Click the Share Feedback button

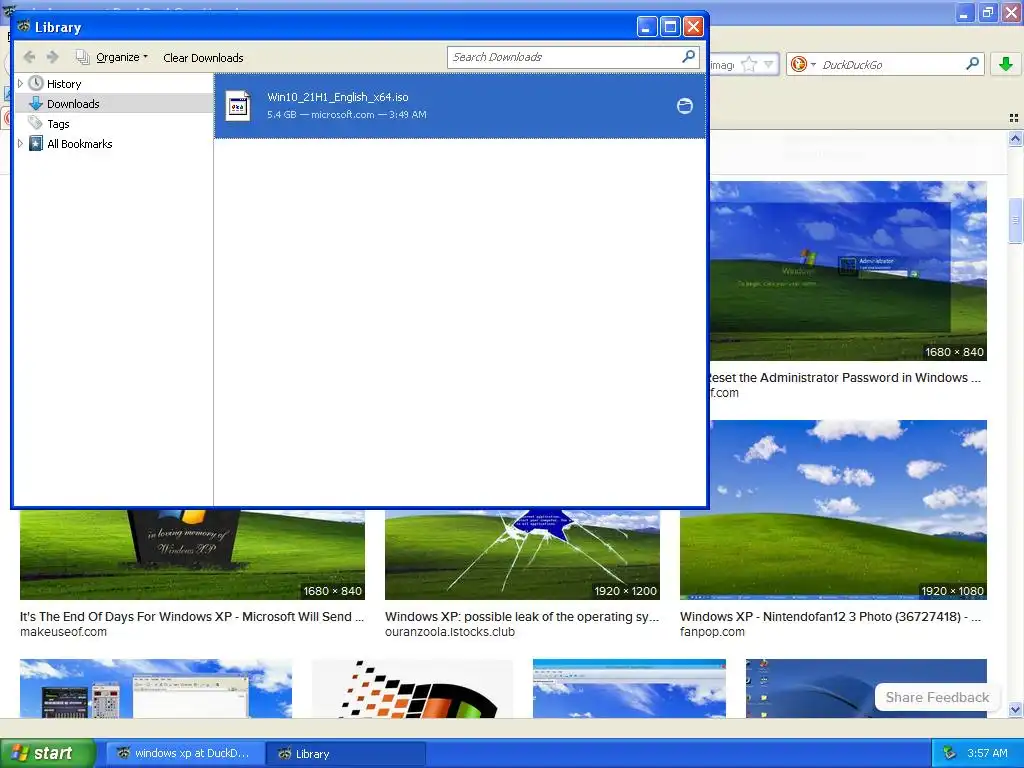click(937, 697)
